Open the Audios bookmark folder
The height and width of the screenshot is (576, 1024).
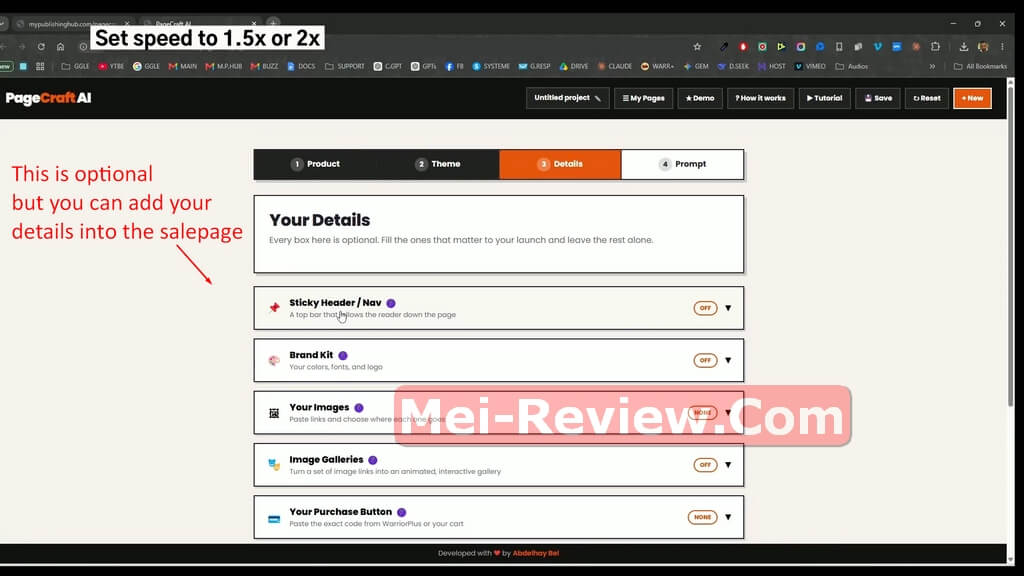852,66
